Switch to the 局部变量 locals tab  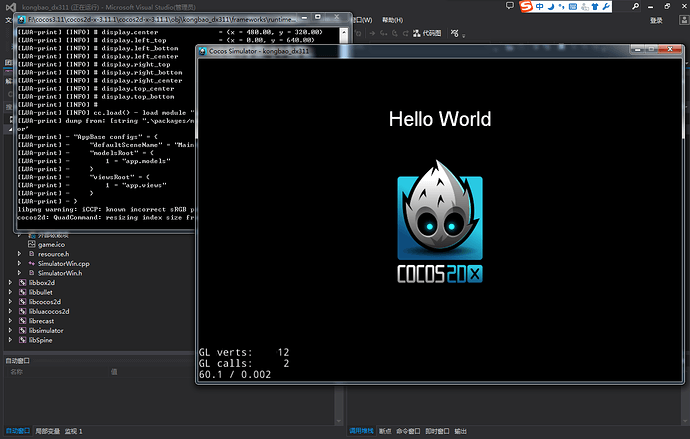pos(46,431)
